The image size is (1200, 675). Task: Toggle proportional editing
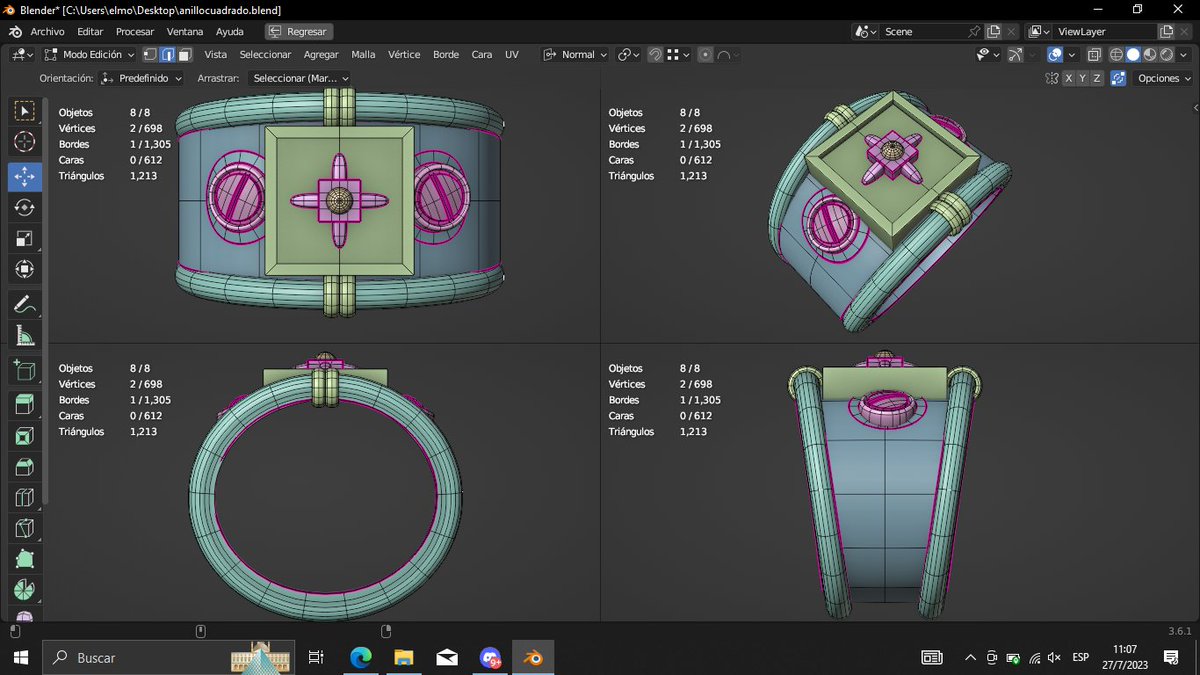coord(706,55)
